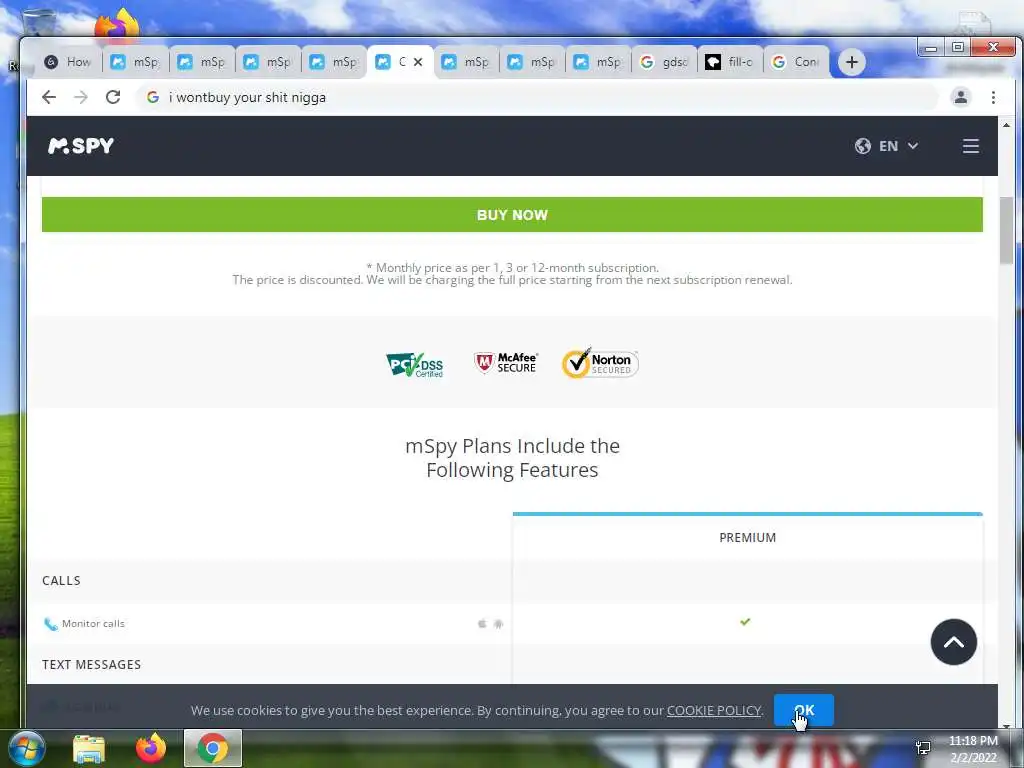Click the TEXT MESSAGES section heading
Screen dimensions: 1024x768
(91, 664)
